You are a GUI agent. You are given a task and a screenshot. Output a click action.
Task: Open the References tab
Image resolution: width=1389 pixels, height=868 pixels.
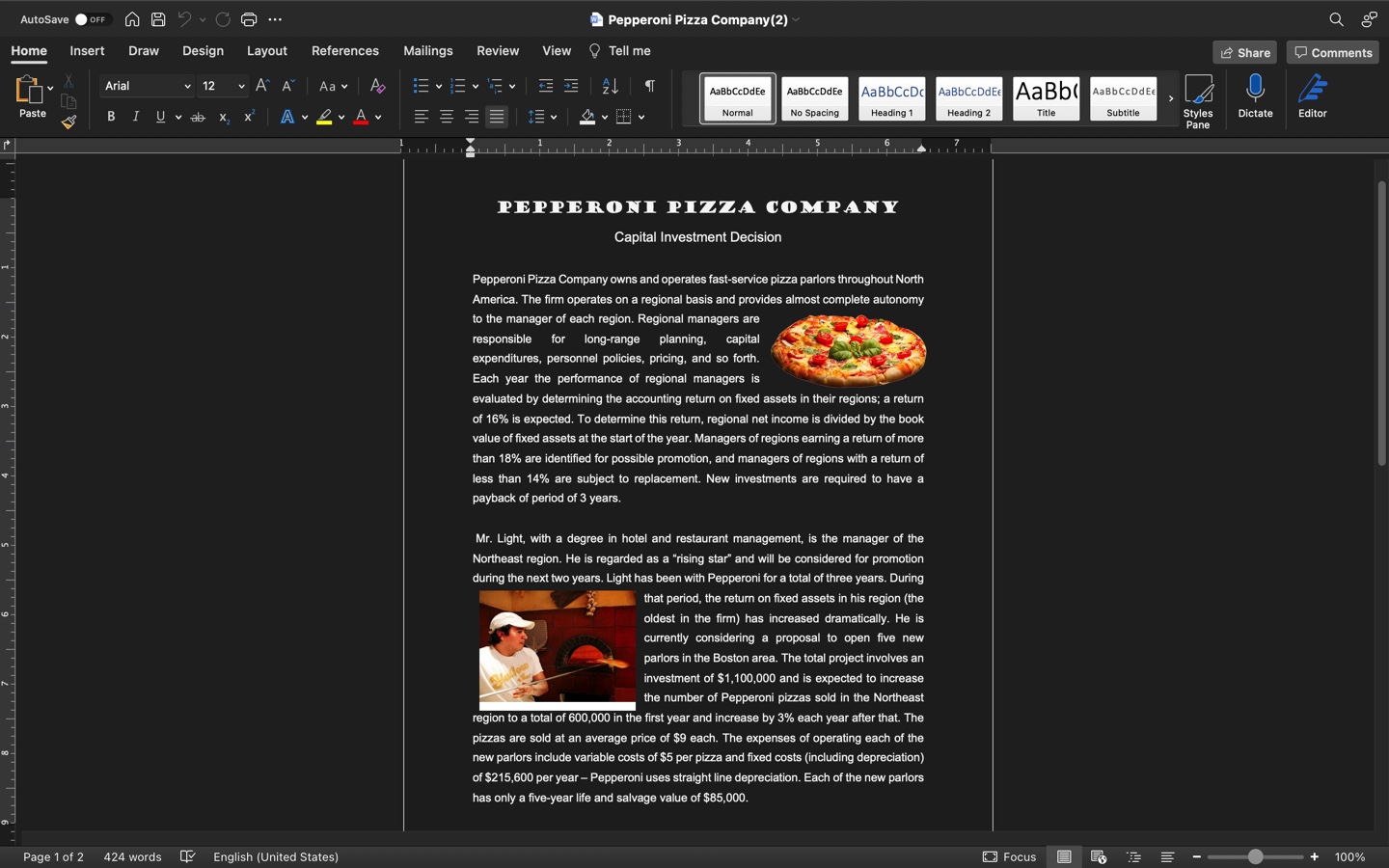(344, 51)
